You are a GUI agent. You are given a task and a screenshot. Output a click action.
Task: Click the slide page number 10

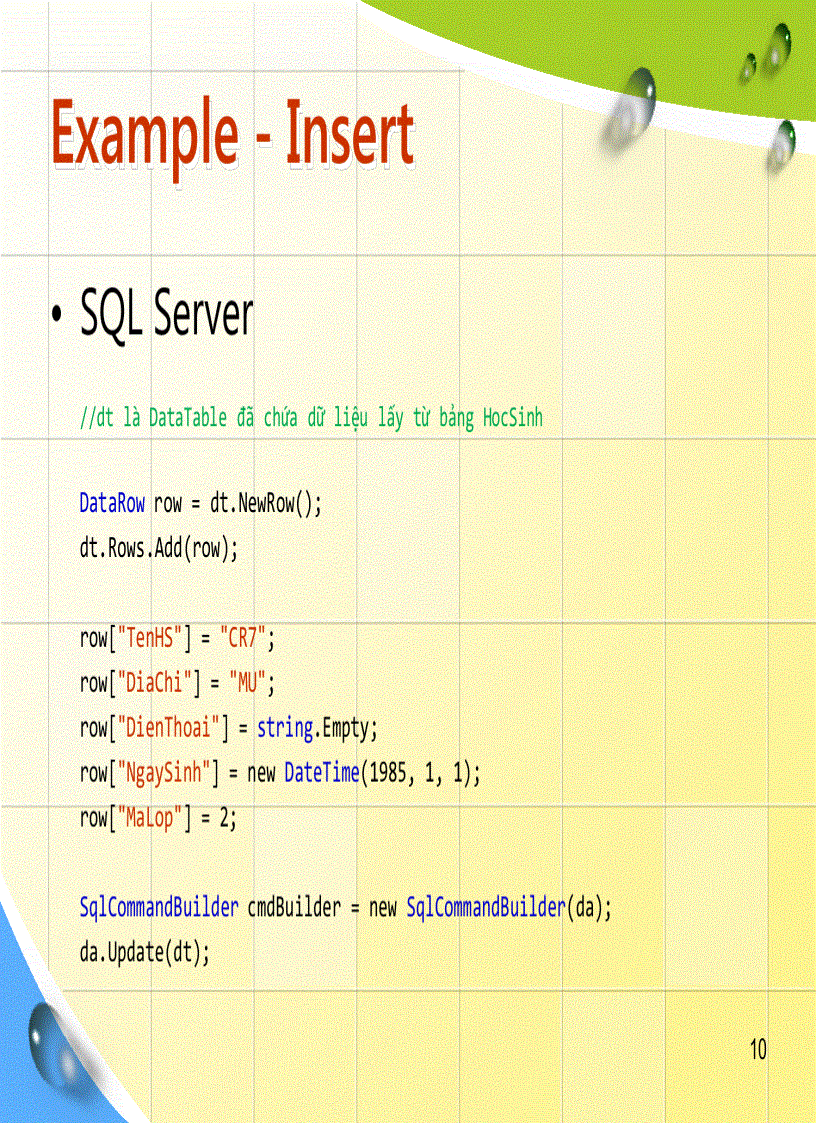coord(757,1049)
